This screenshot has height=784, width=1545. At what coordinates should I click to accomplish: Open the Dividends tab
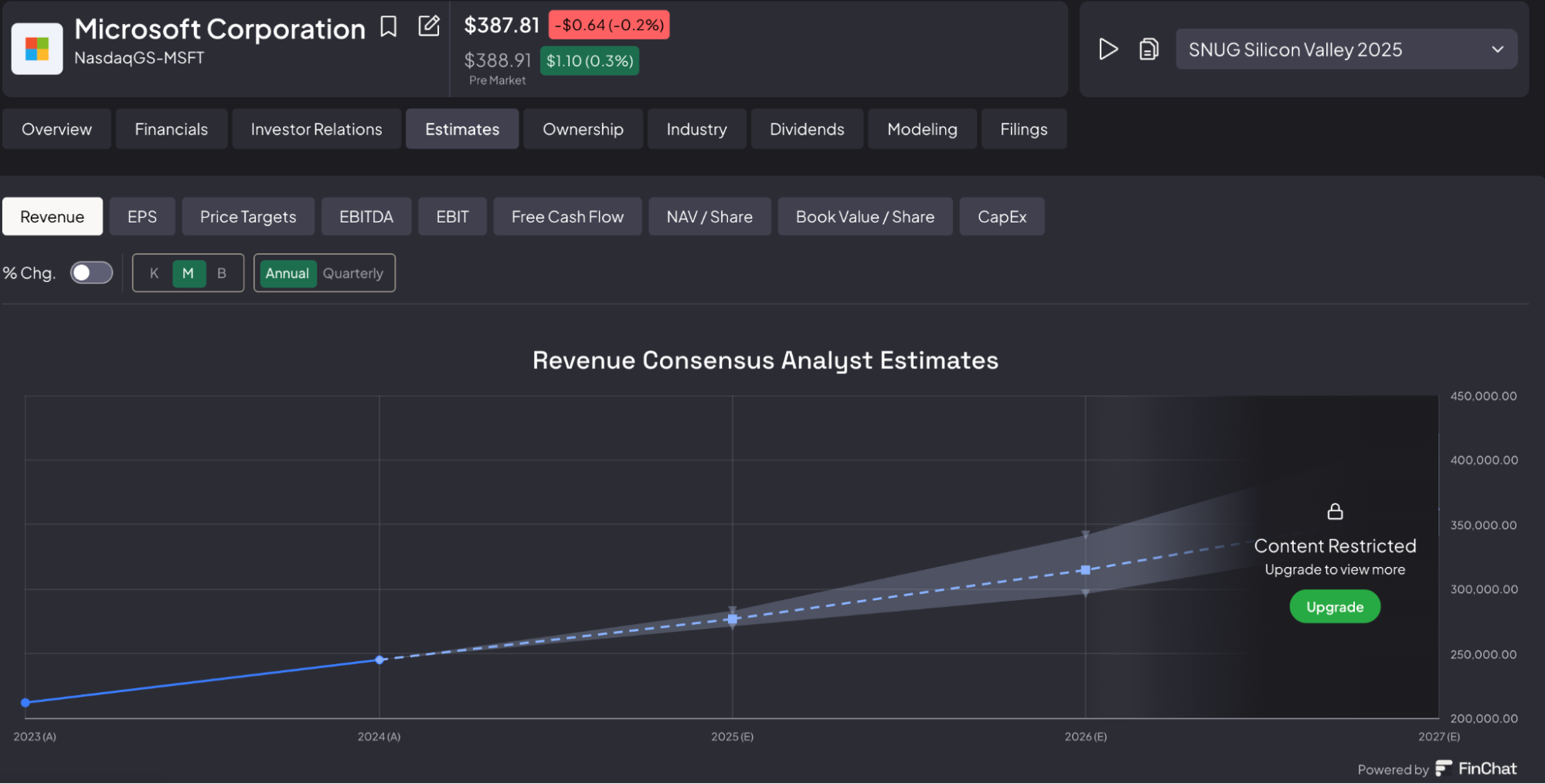(x=807, y=129)
